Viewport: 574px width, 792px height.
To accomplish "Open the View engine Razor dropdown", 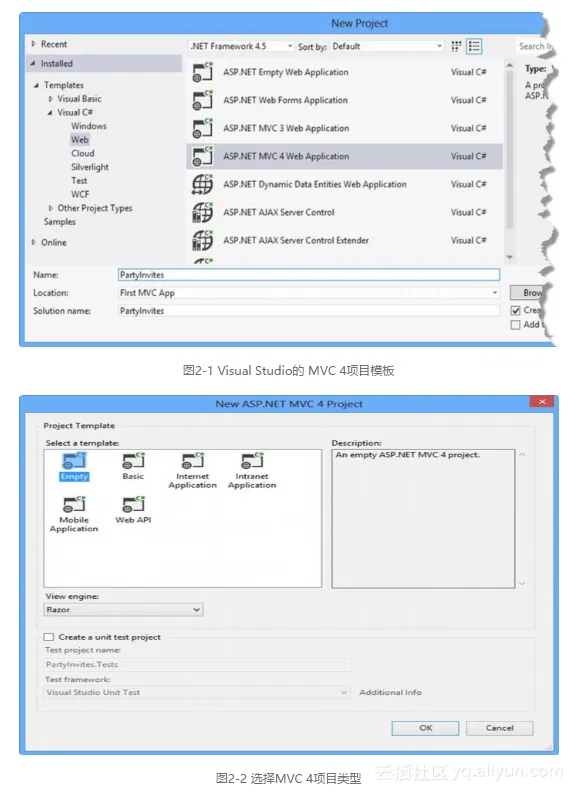I will click(123, 610).
